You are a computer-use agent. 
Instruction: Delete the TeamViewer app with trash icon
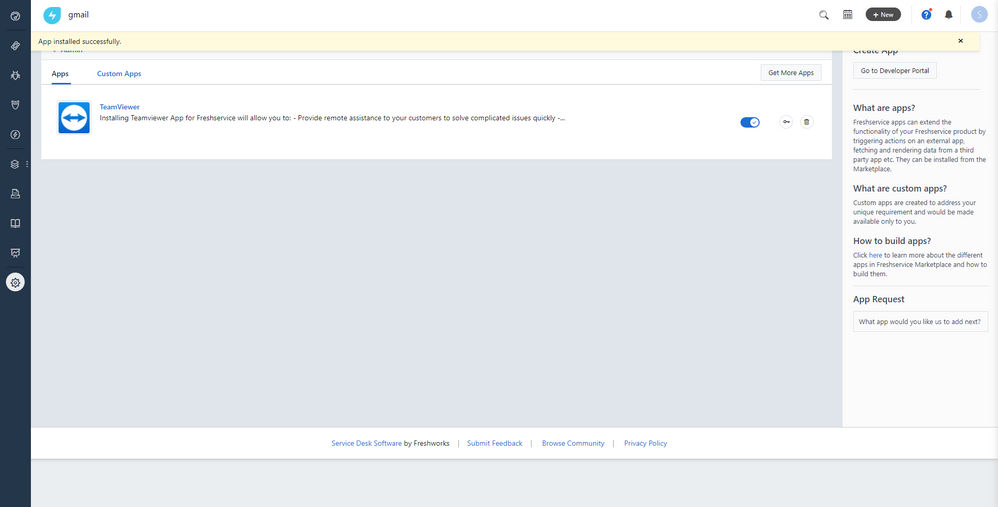point(806,122)
